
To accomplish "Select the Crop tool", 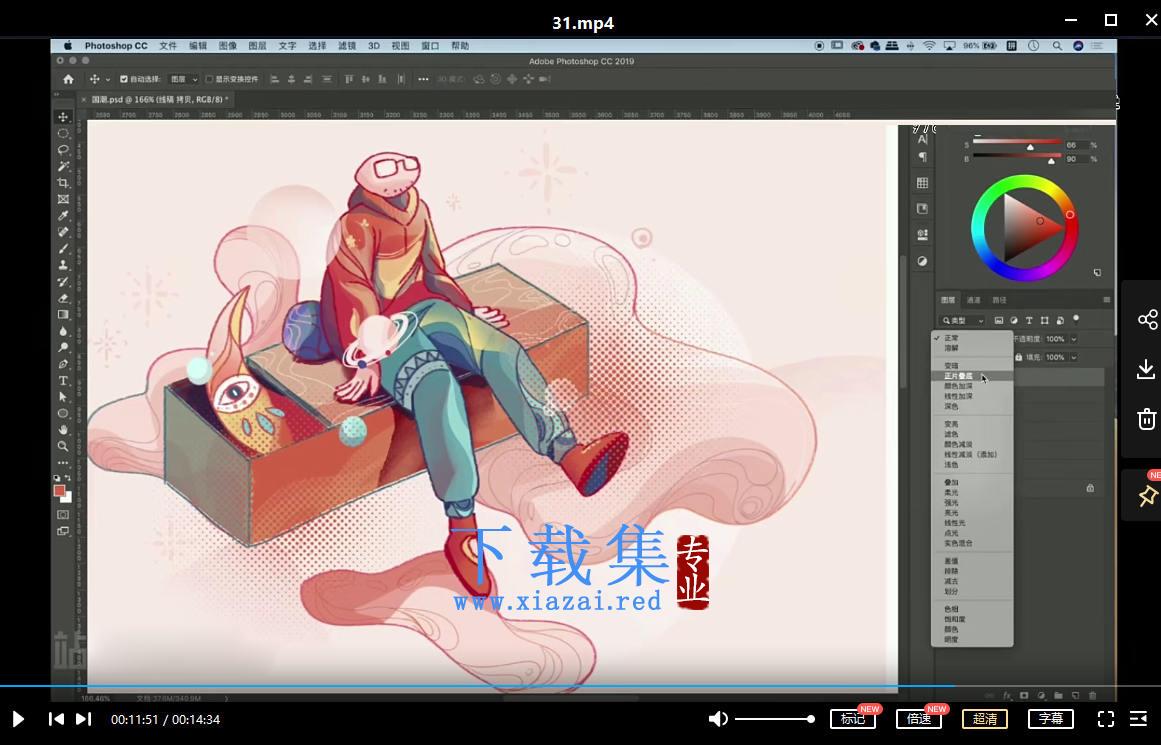I will pos(63,182).
